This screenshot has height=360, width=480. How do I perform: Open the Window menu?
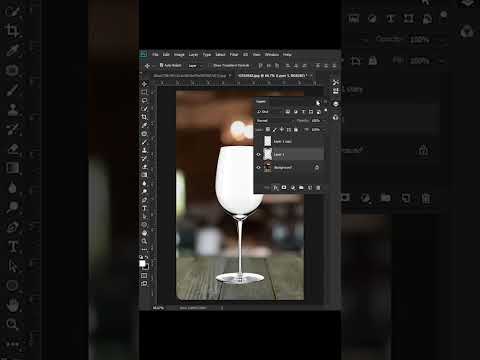pos(272,54)
